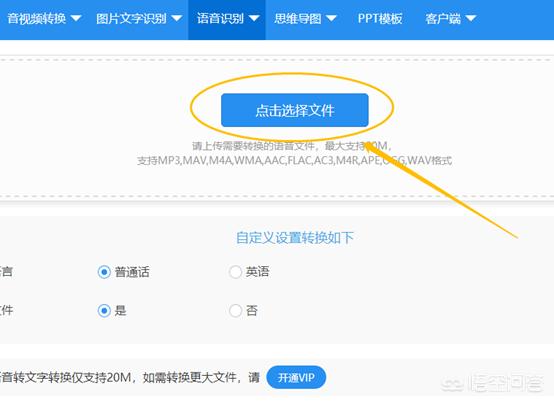The width and height of the screenshot is (554, 402).
Task: Choose the 否 radio option
Action: click(x=235, y=311)
